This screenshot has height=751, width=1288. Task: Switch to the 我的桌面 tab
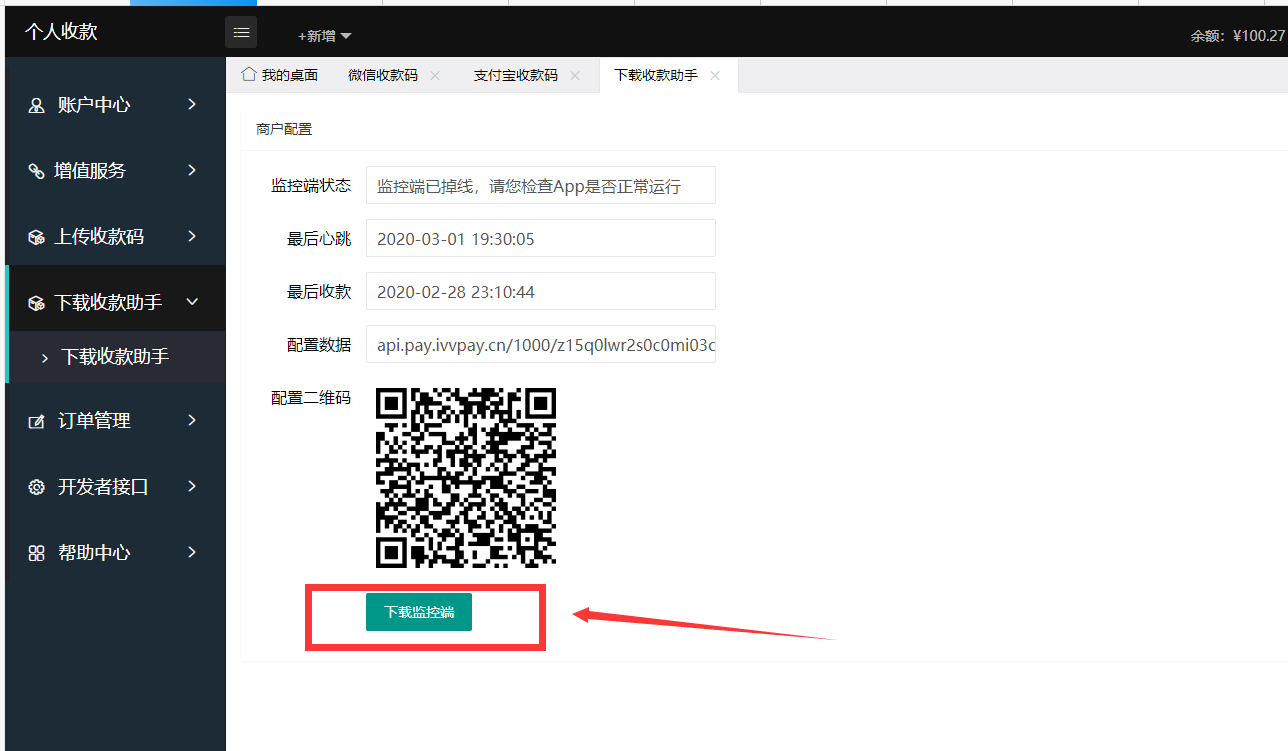click(x=280, y=75)
